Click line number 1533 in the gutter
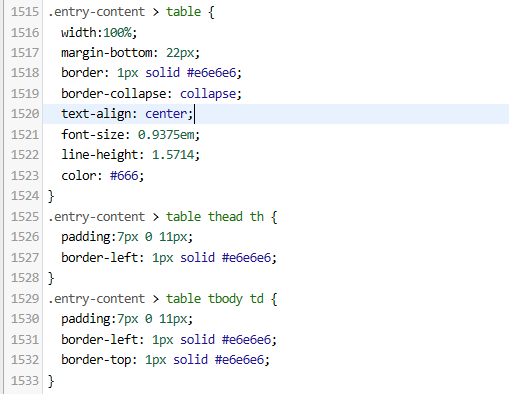509x394 pixels. click(25, 381)
